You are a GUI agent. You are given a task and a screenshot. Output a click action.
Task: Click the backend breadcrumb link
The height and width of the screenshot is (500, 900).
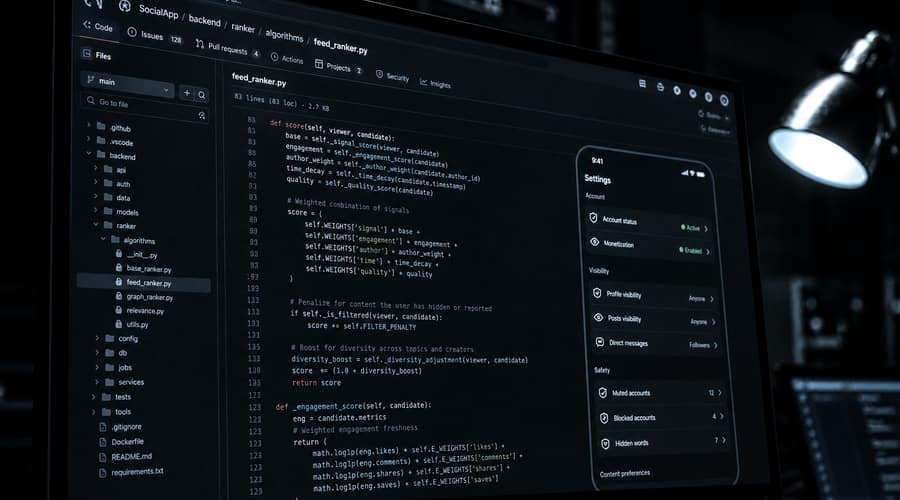[x=204, y=20]
